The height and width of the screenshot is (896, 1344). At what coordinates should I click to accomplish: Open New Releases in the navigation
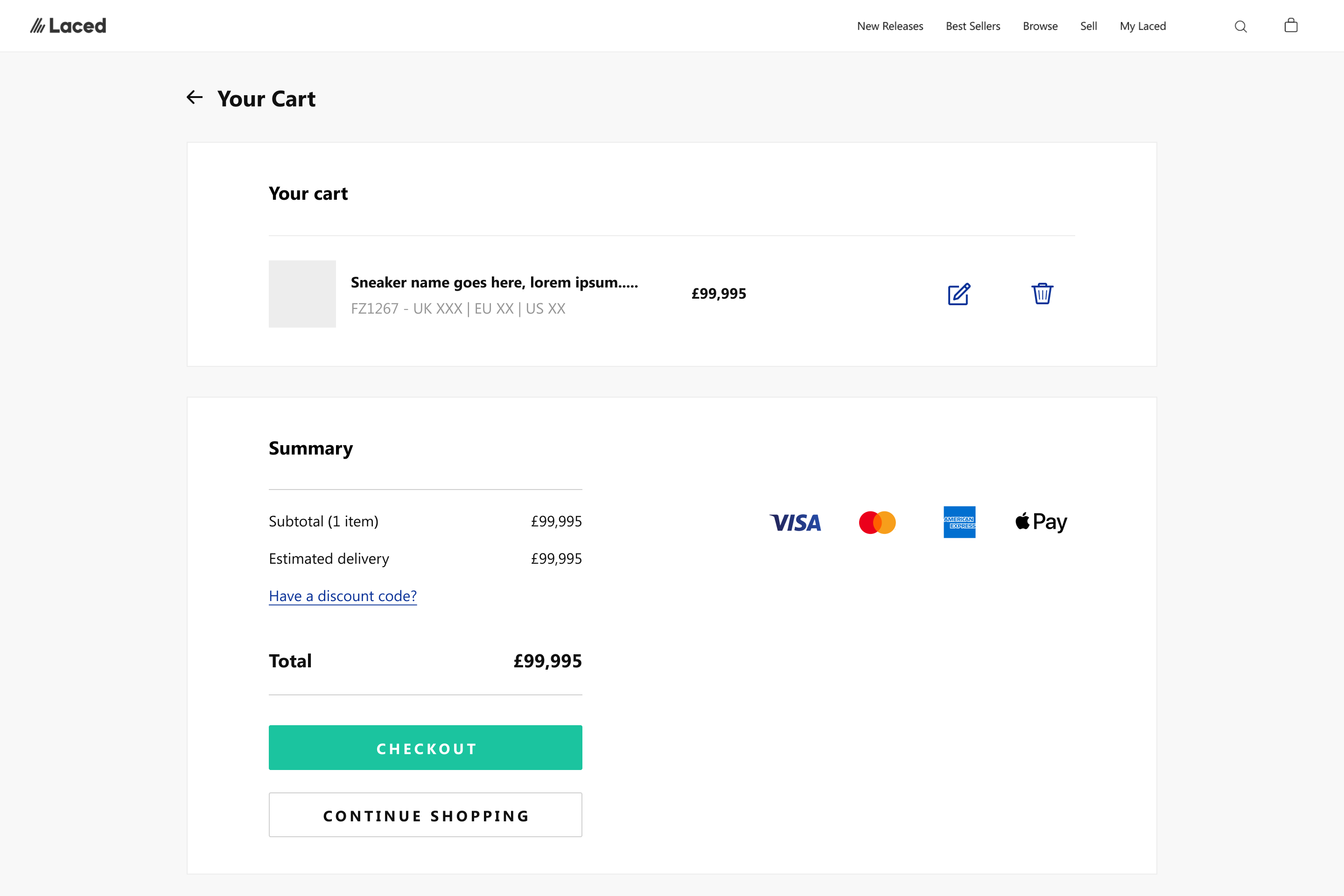pyautogui.click(x=890, y=26)
